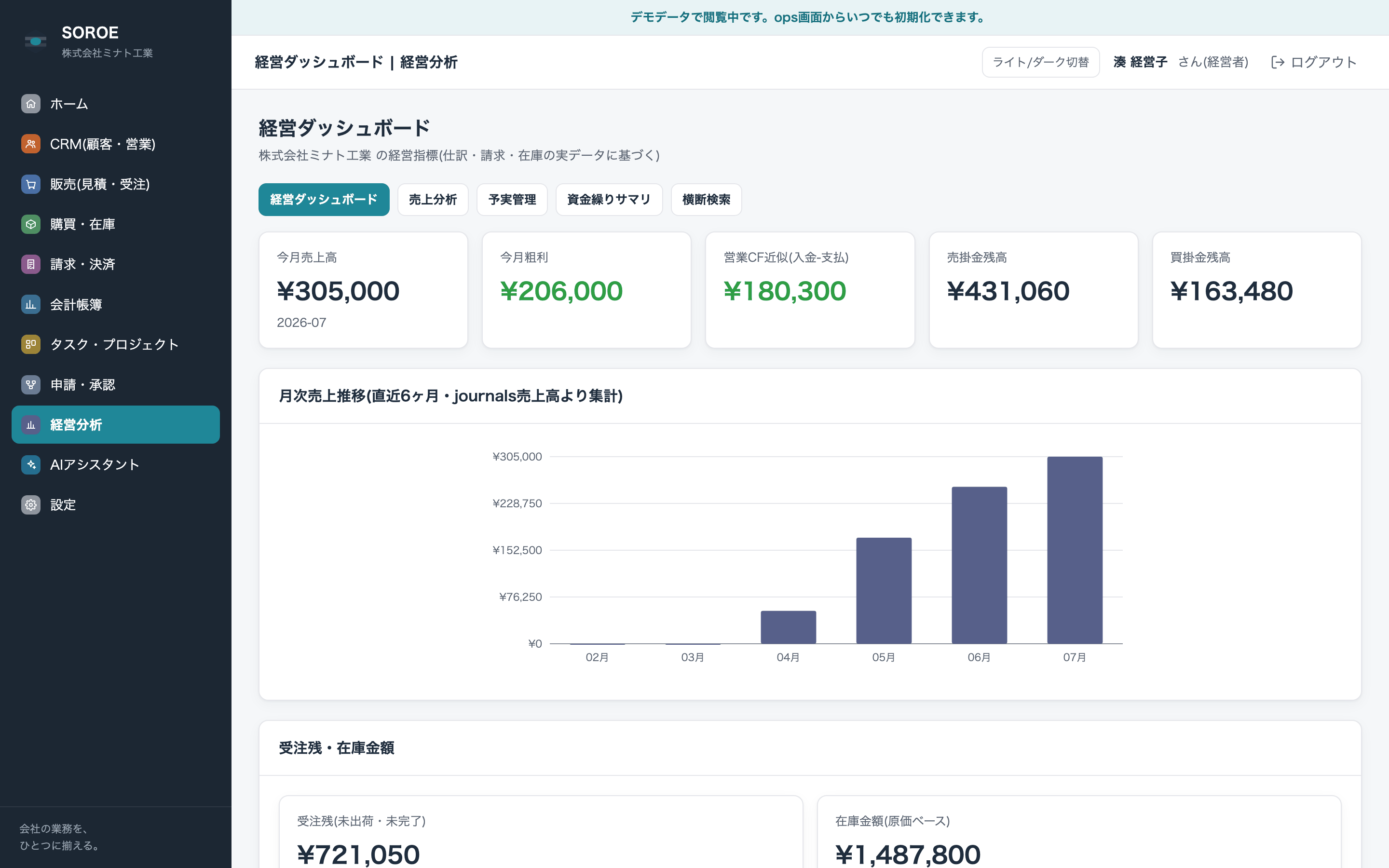This screenshot has height=868, width=1389.
Task: Open 会計帳簿 sidebar item
Action: pyautogui.click(x=115, y=304)
